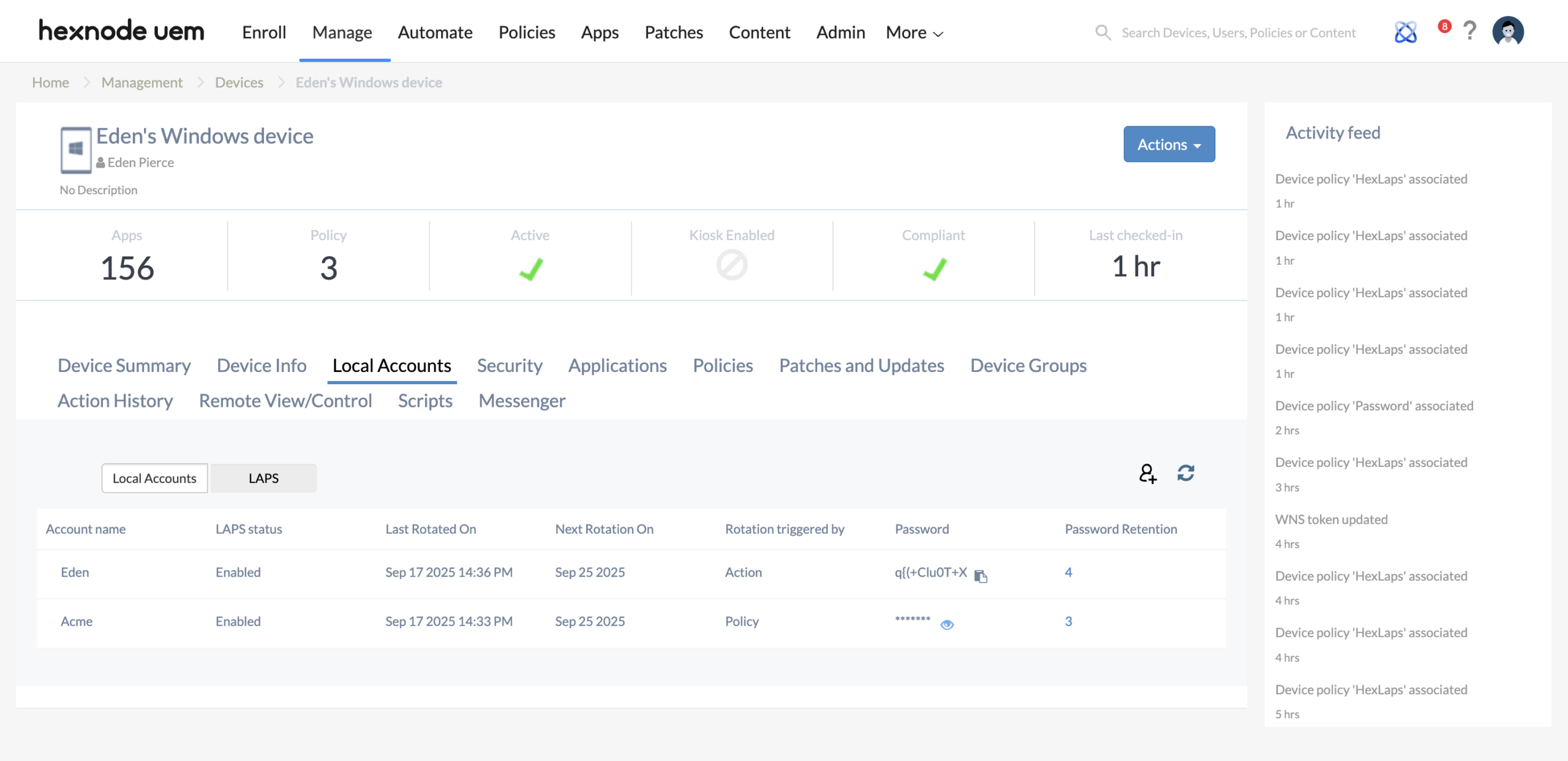Screen dimensions: 1568x761
Task: Open the Patches and Updates tab
Action: click(x=861, y=365)
